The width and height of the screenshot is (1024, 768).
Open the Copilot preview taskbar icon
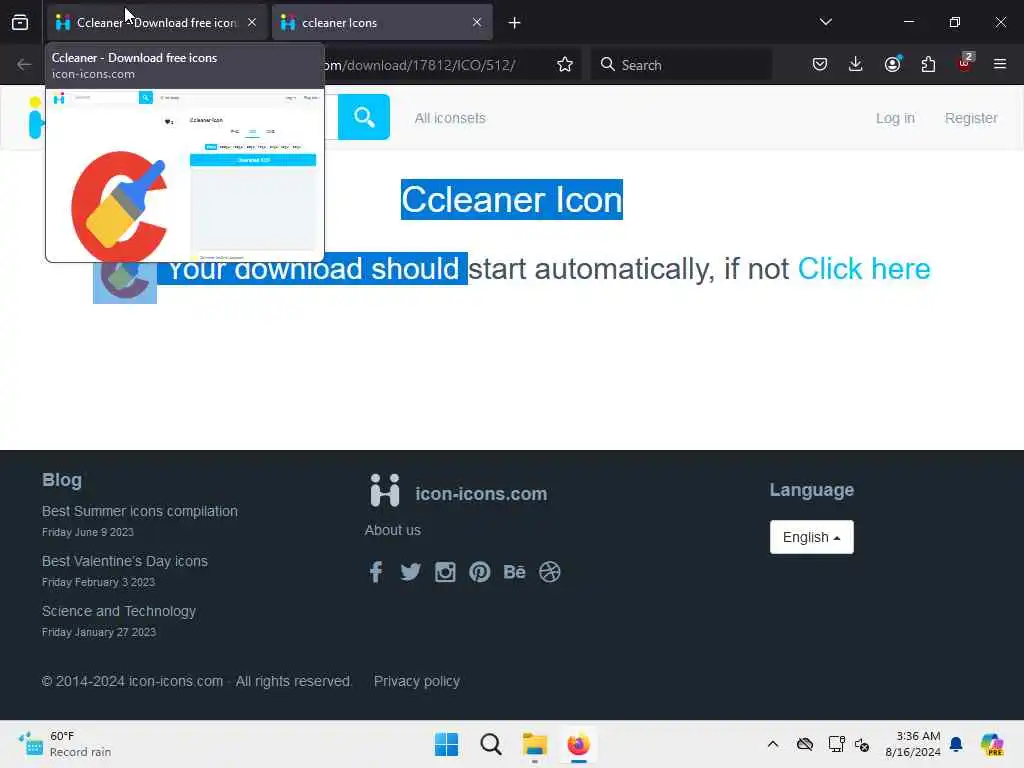click(x=992, y=744)
